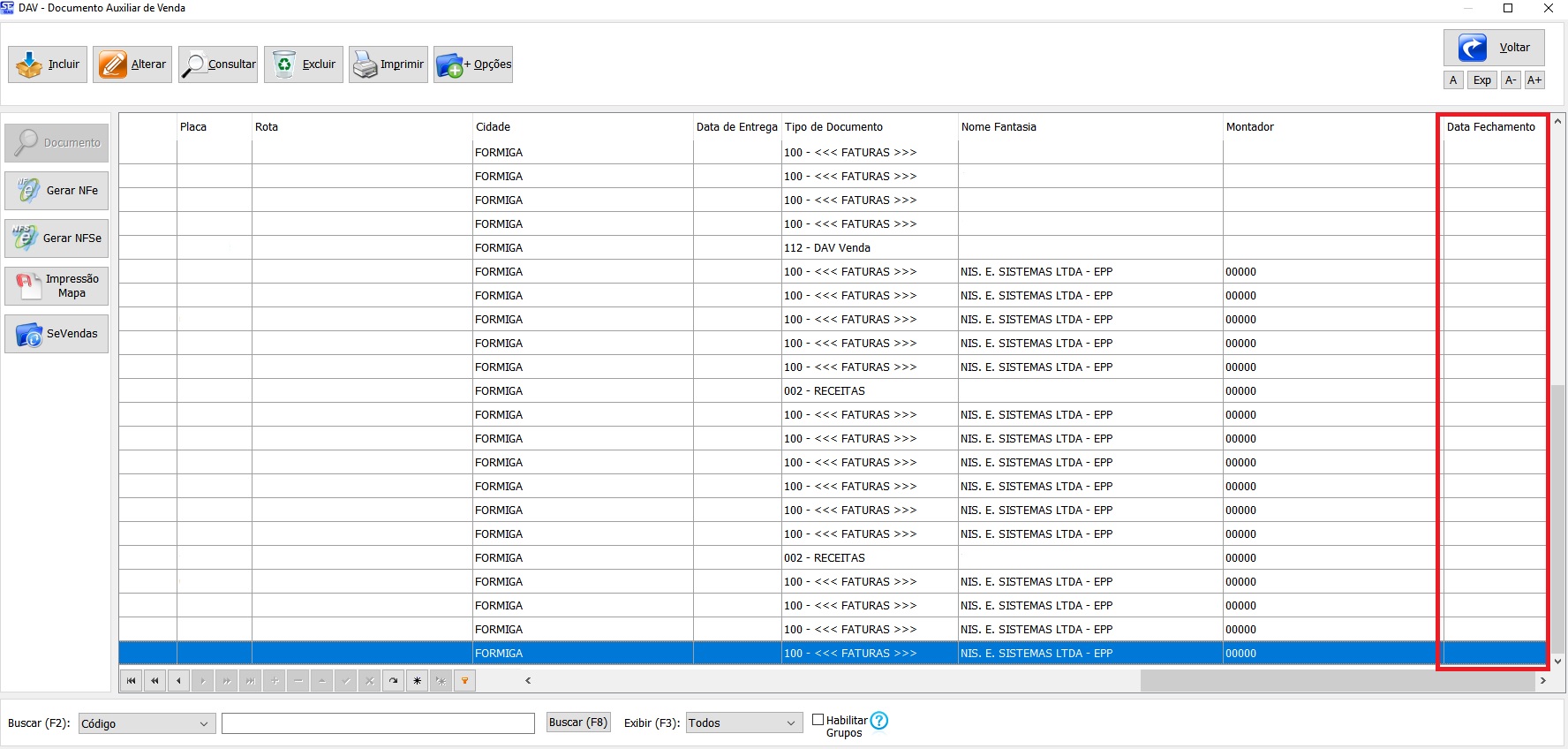
Task: Click Gerar NFe in the sidebar
Action: tap(57, 191)
